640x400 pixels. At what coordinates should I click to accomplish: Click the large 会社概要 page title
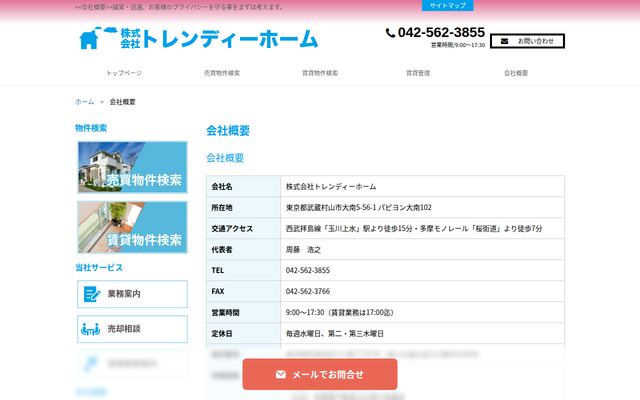(x=228, y=131)
